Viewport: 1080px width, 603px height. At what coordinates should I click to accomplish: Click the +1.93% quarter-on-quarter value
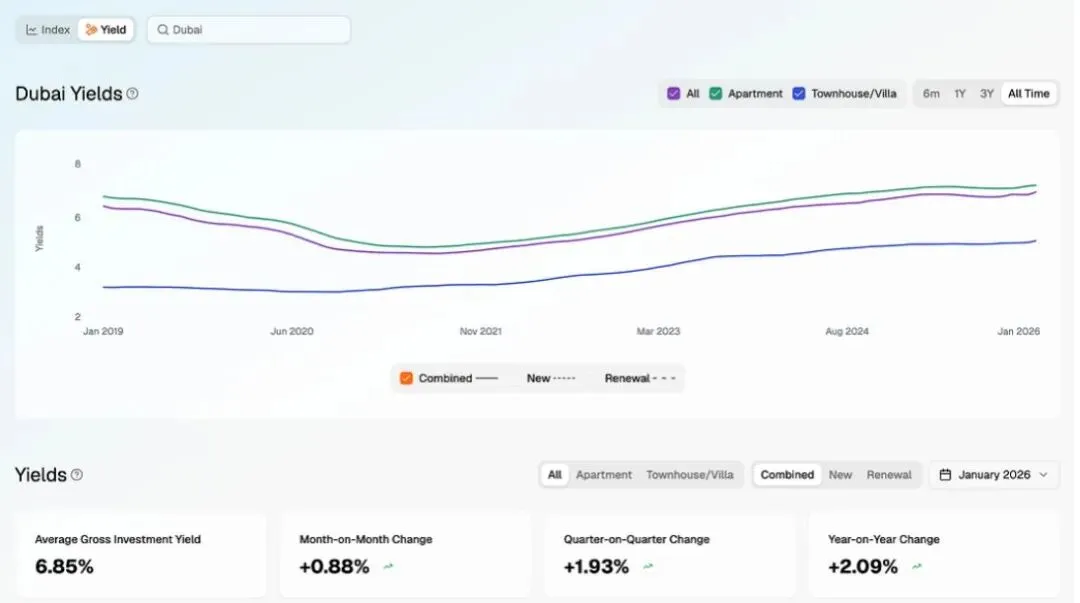596,566
